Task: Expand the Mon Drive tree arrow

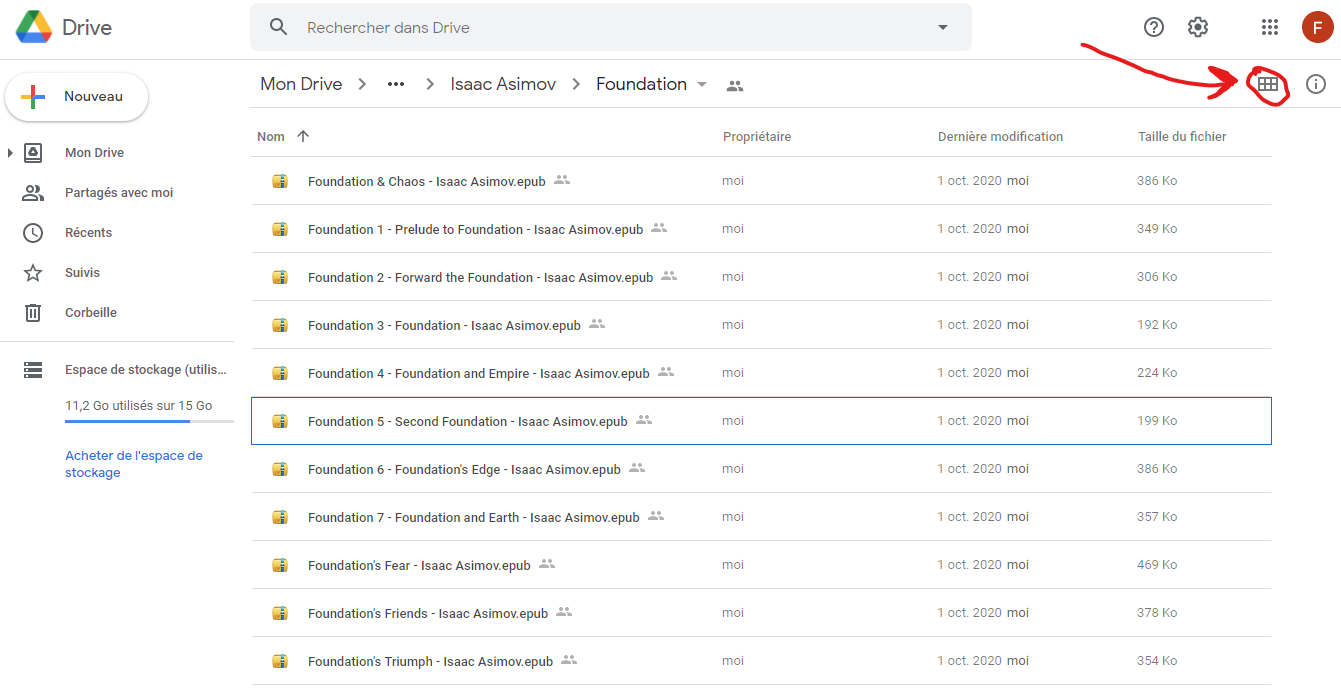Action: point(10,153)
